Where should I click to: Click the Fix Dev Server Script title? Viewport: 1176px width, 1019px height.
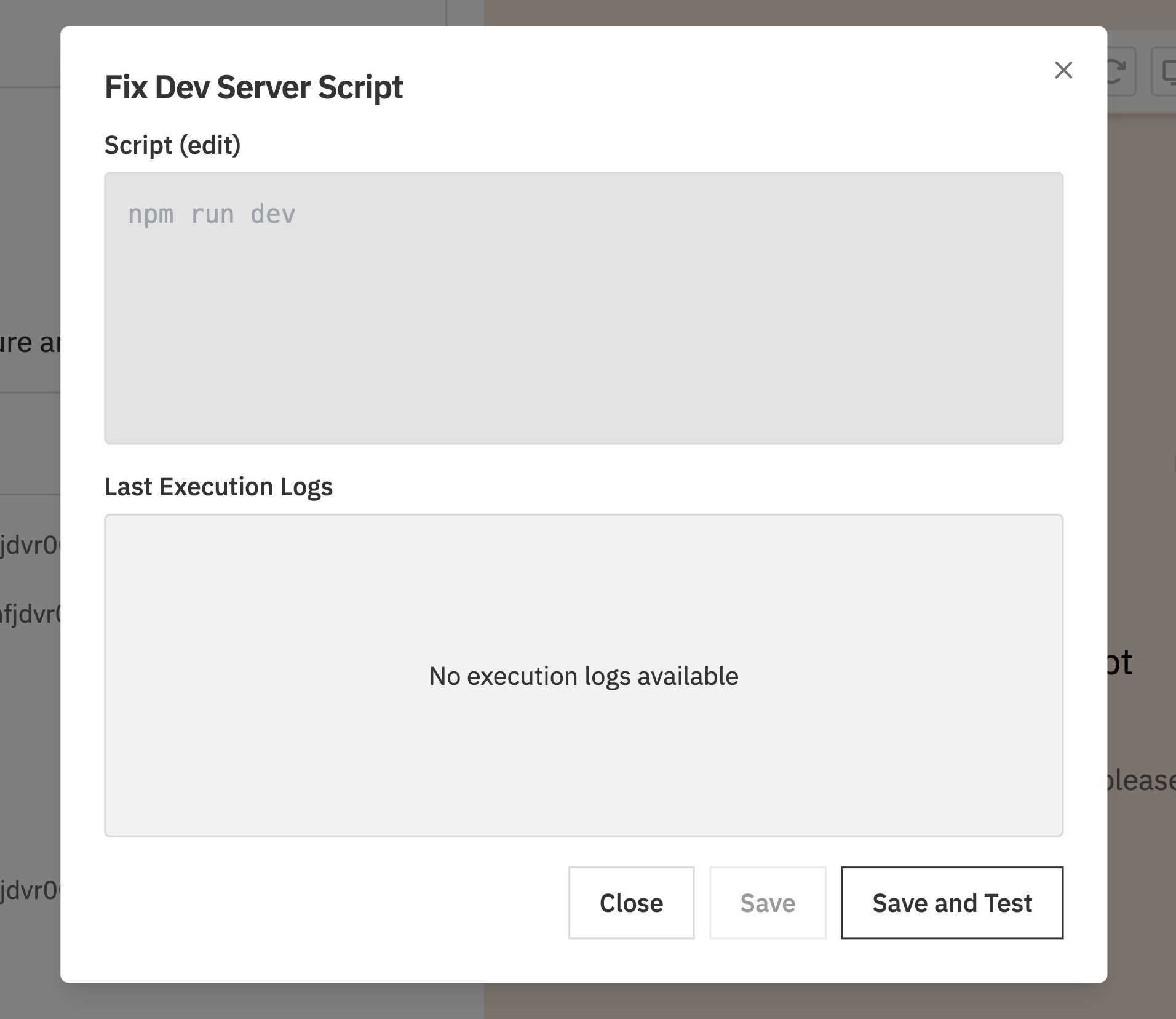click(254, 87)
